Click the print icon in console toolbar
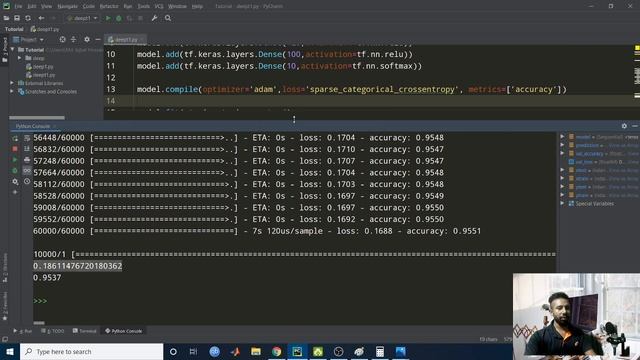 (27, 160)
